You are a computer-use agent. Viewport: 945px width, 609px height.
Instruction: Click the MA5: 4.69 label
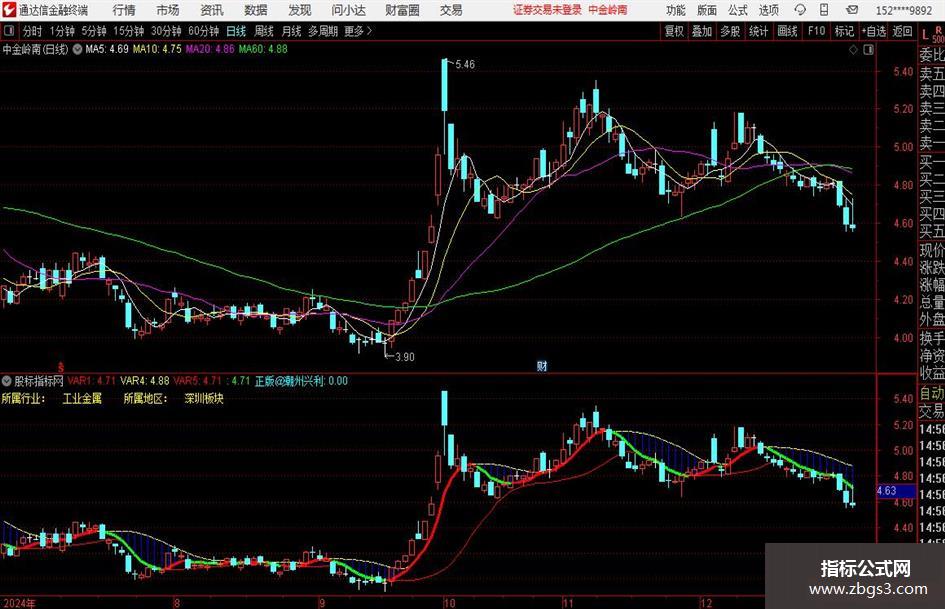(x=107, y=49)
